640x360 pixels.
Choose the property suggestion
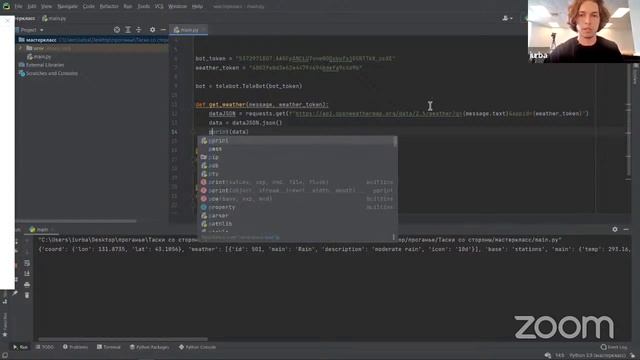297,207
